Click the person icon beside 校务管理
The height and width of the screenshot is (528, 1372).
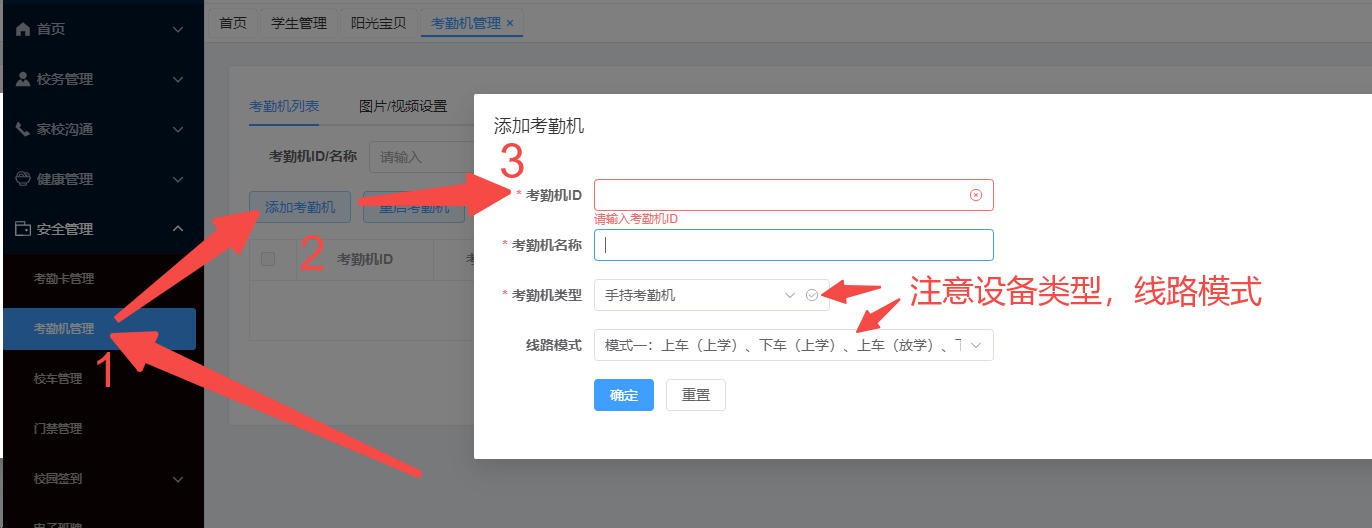pyautogui.click(x=23, y=79)
